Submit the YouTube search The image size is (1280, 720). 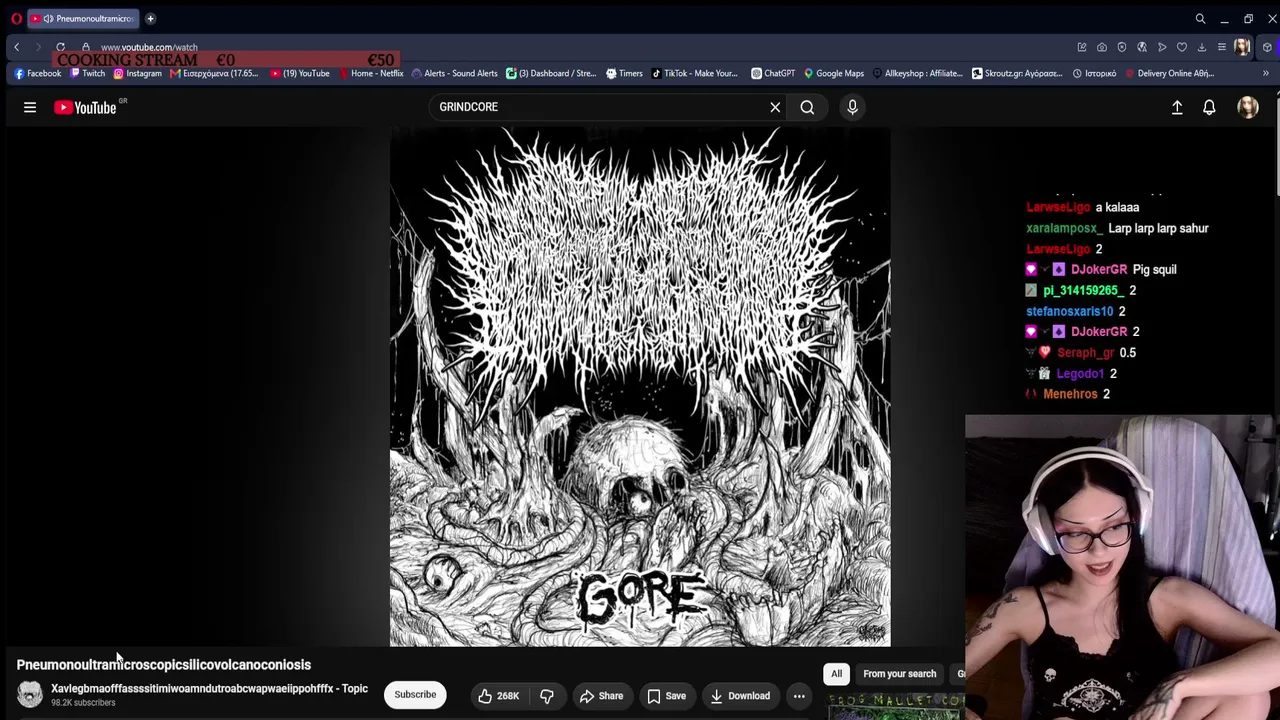point(807,107)
